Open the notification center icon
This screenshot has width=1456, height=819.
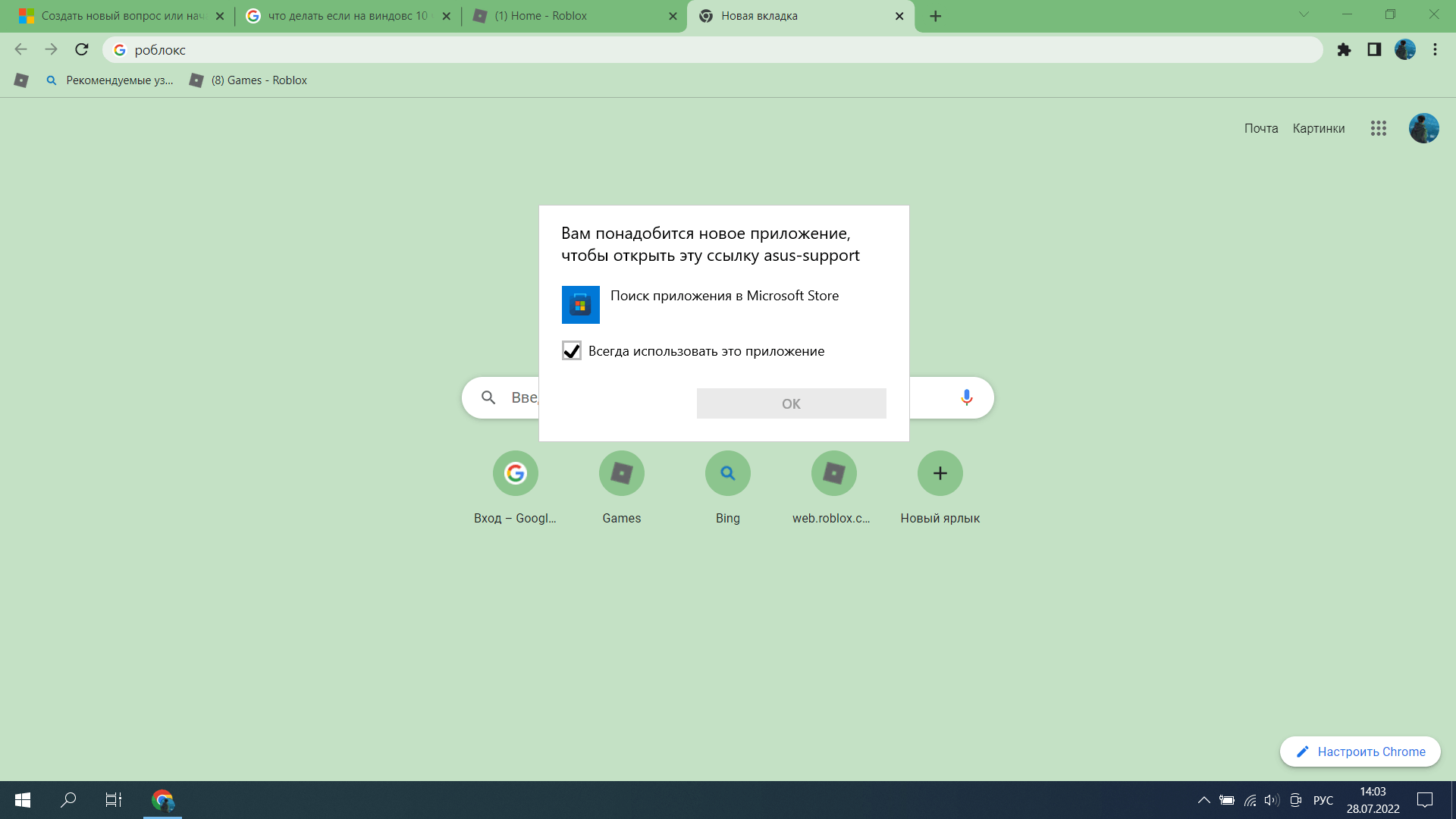tap(1425, 800)
